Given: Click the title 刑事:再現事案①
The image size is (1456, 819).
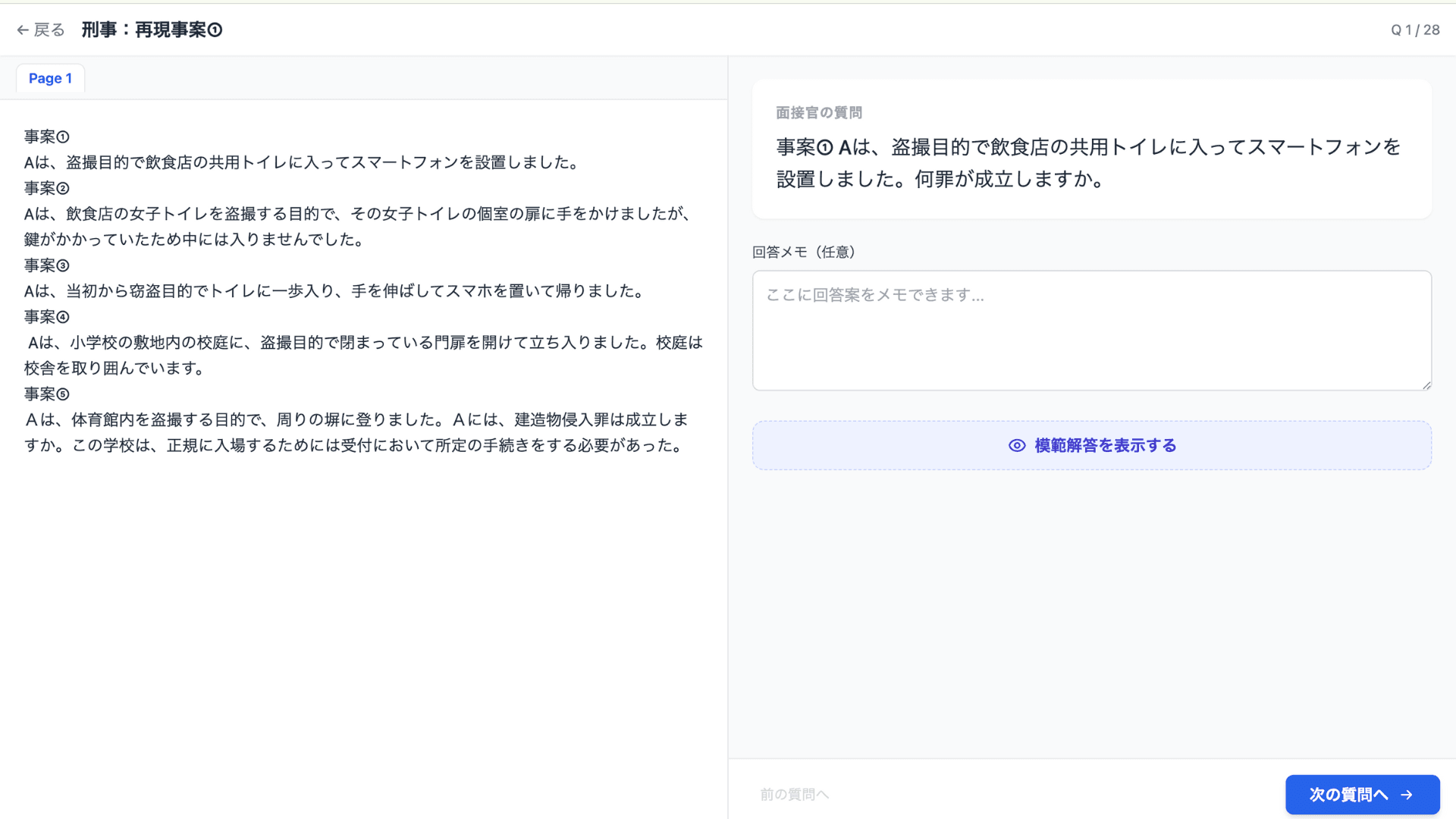Looking at the screenshot, I should 152,30.
